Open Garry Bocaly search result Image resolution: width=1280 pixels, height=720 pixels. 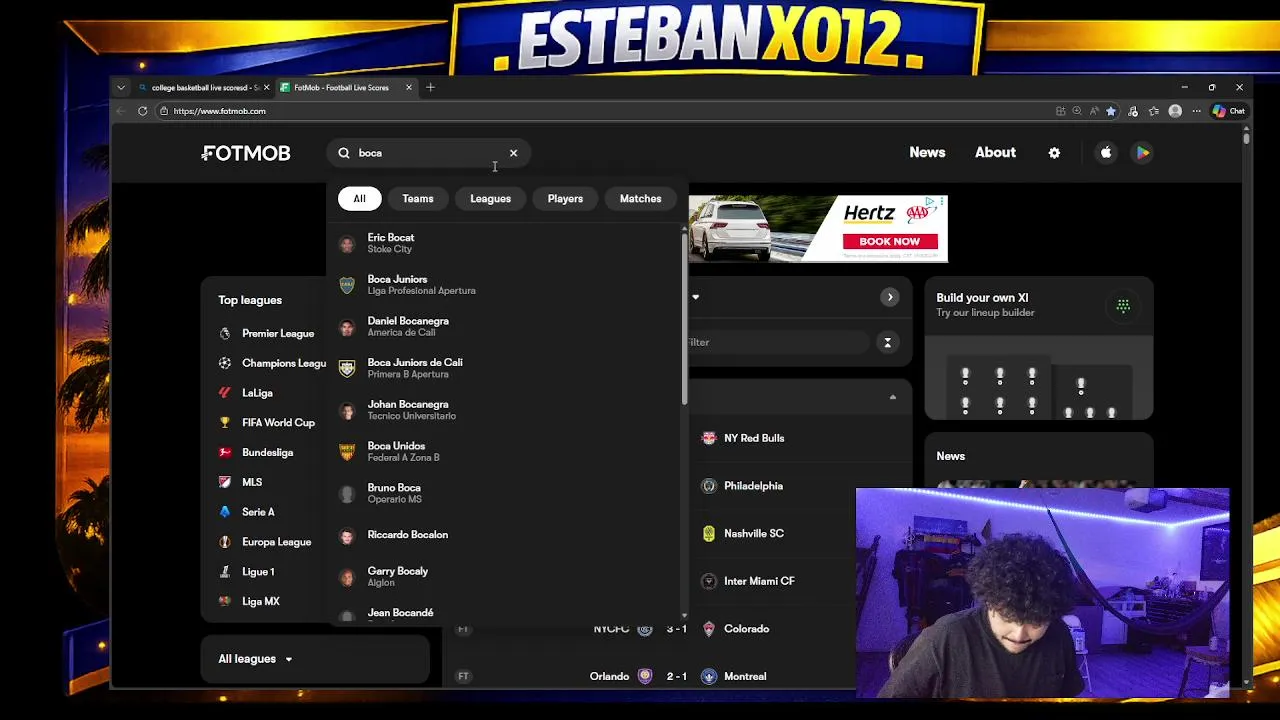click(x=505, y=577)
